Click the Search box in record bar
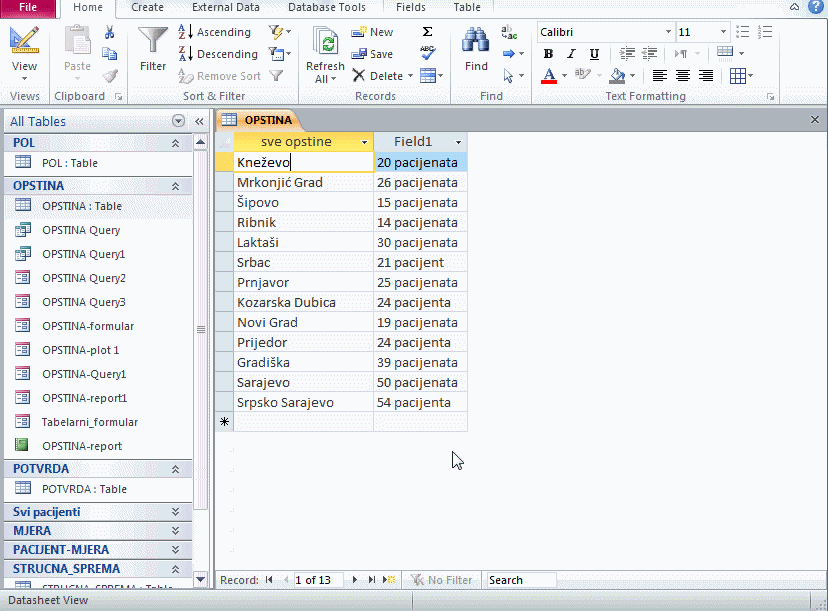The width and height of the screenshot is (828, 611). 521,580
